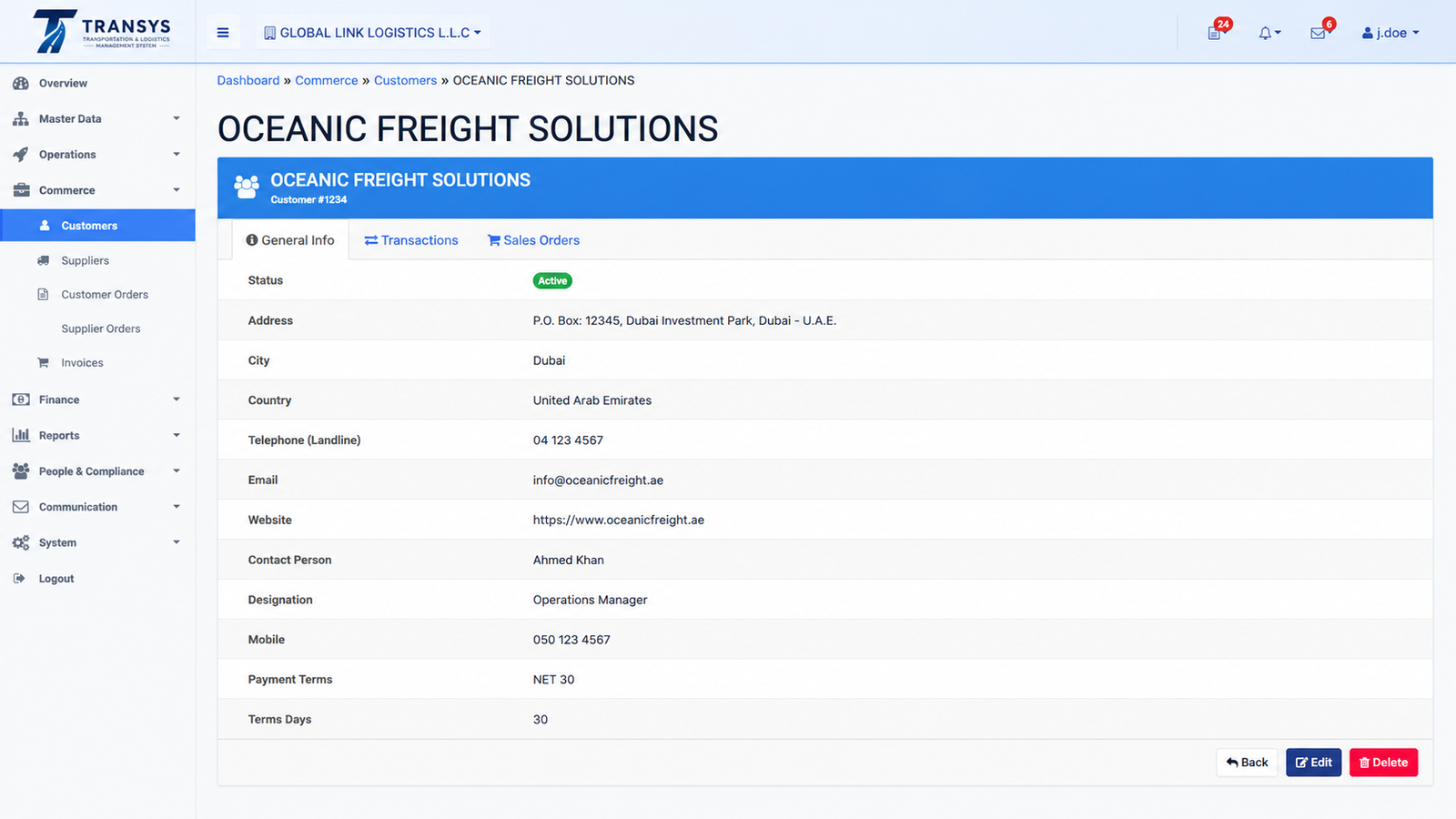
Task: Toggle the hamburger sidebar menu
Action: click(223, 33)
